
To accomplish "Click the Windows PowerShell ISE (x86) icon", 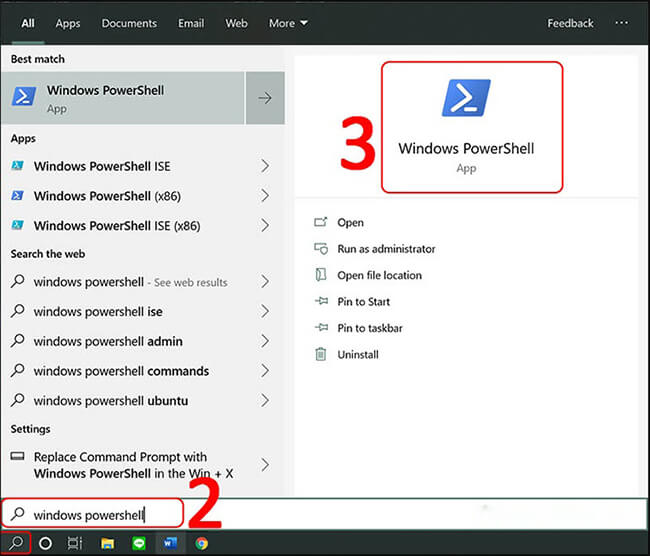I will tap(17, 225).
